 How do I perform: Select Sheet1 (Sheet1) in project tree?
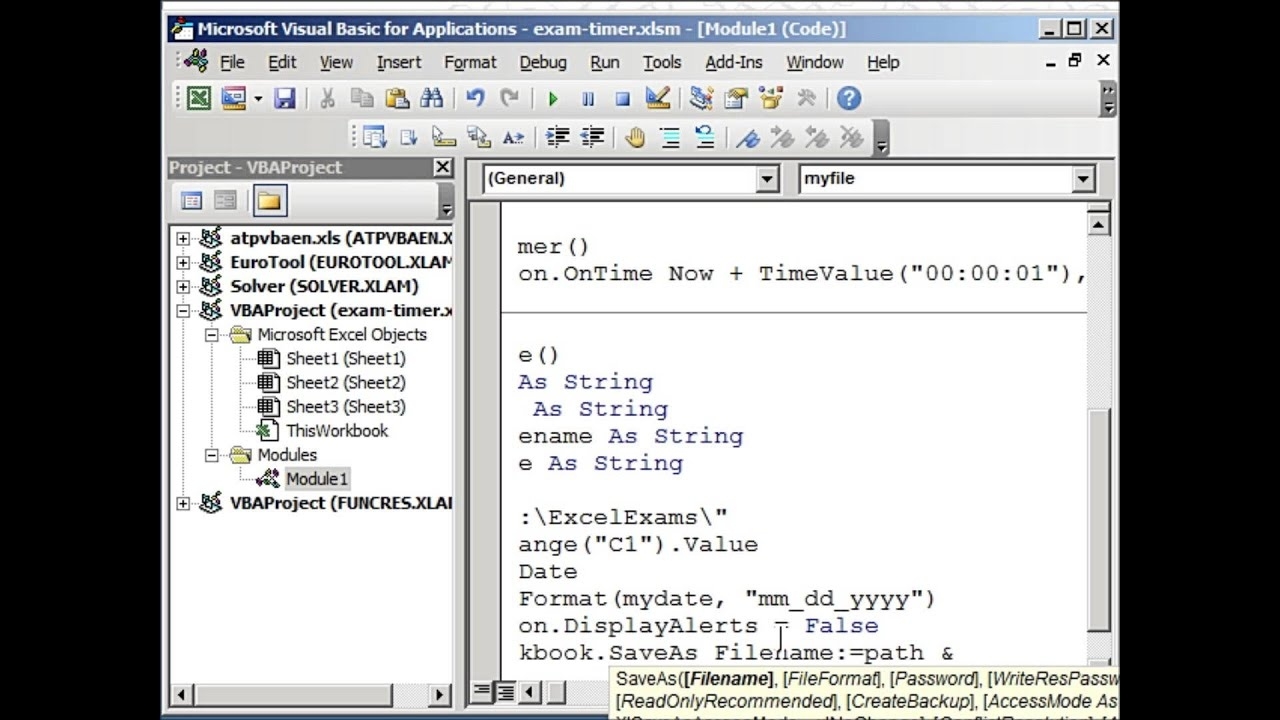pos(345,358)
